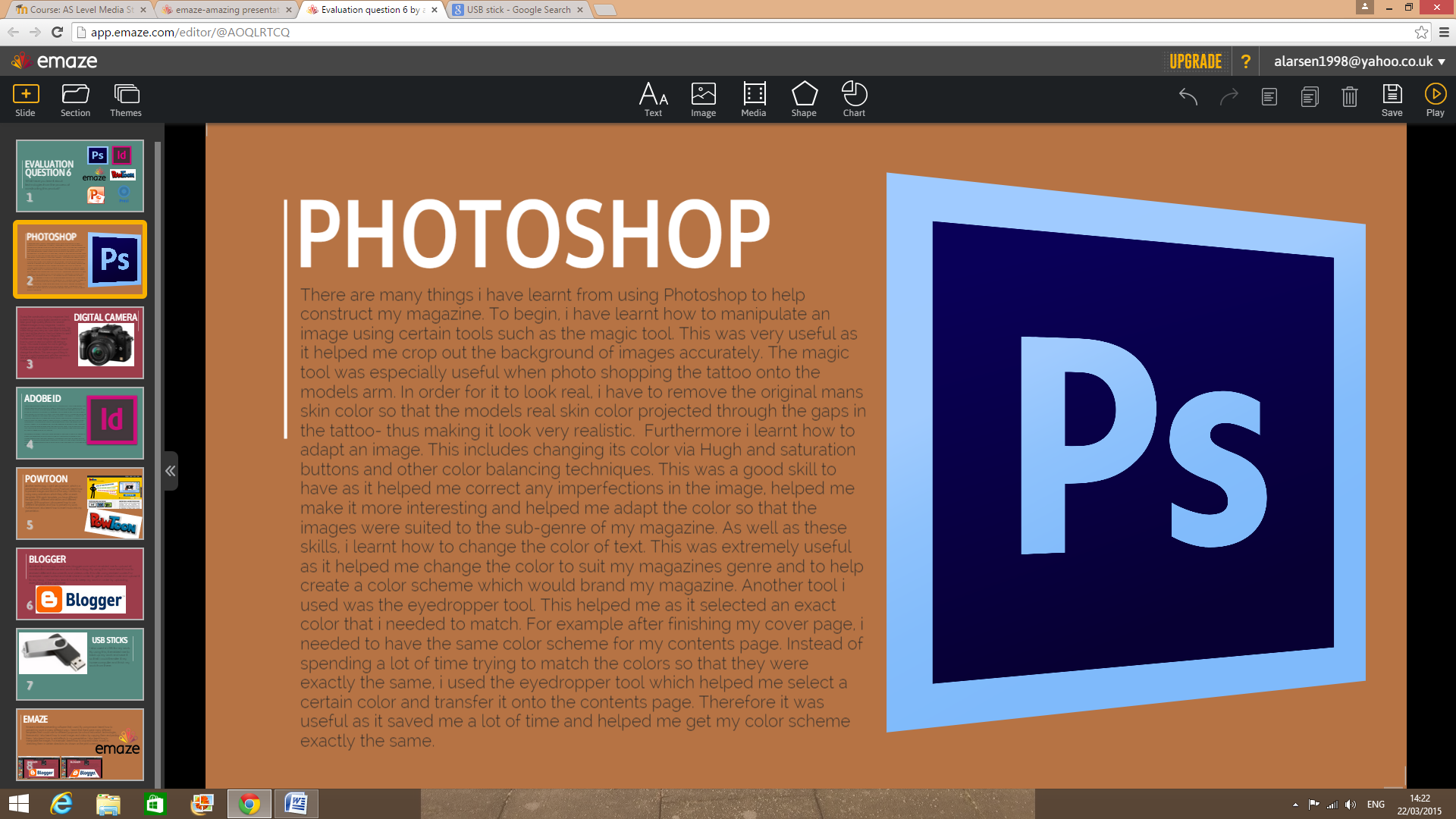
Task: Insert a Chart element
Action: click(x=854, y=100)
